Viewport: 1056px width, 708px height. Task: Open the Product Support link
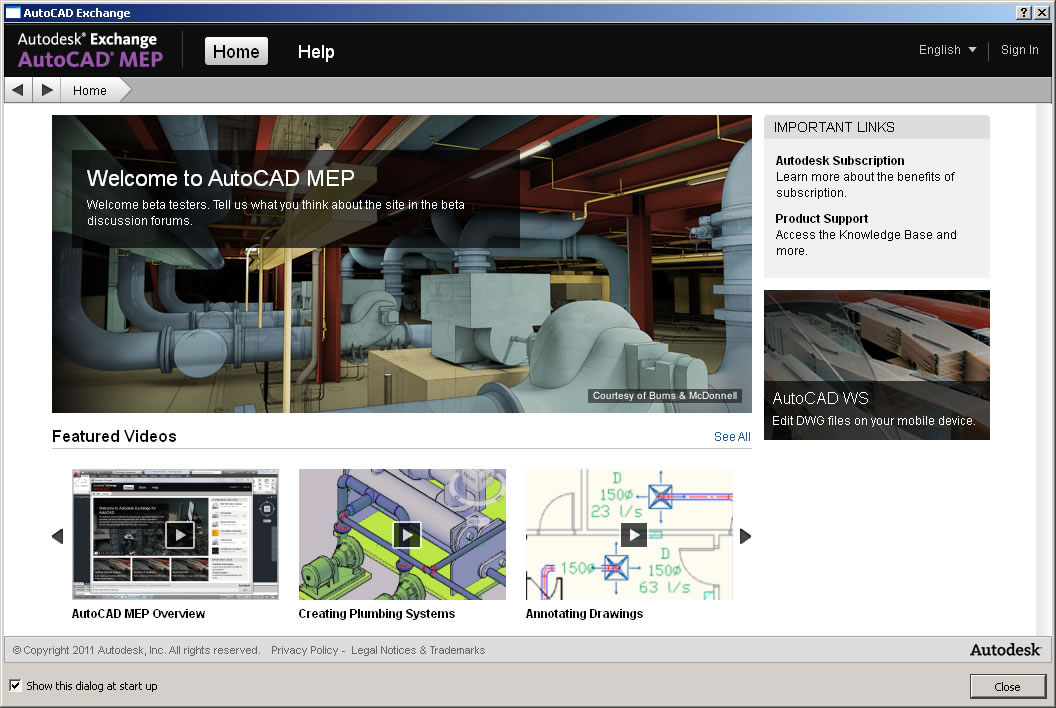(821, 218)
